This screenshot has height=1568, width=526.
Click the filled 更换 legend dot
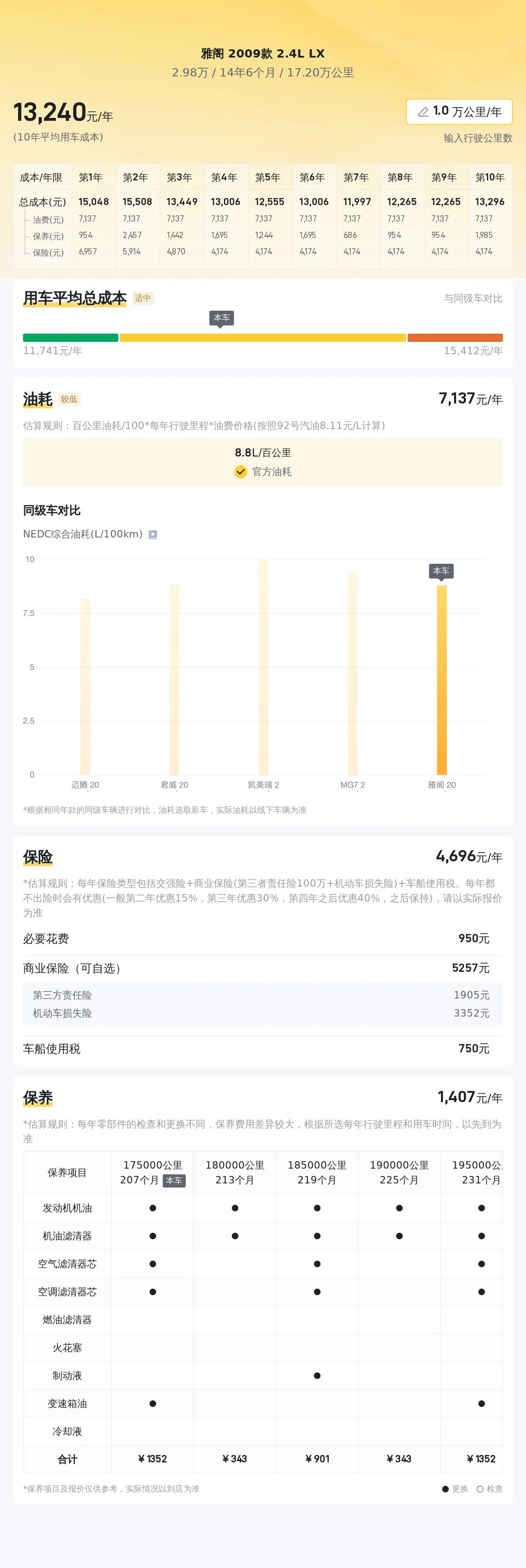445,1490
